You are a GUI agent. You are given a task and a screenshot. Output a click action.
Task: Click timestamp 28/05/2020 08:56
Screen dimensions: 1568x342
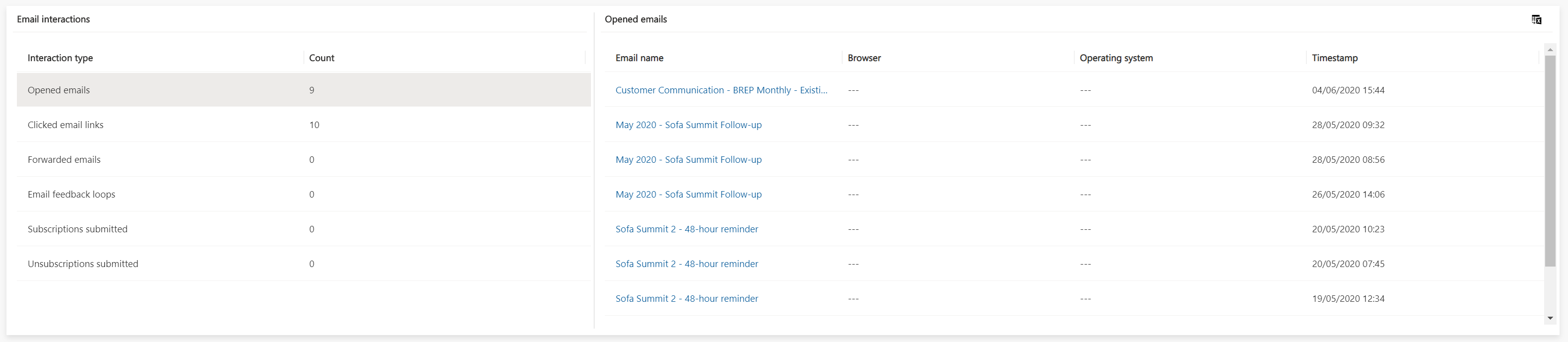coord(1348,159)
